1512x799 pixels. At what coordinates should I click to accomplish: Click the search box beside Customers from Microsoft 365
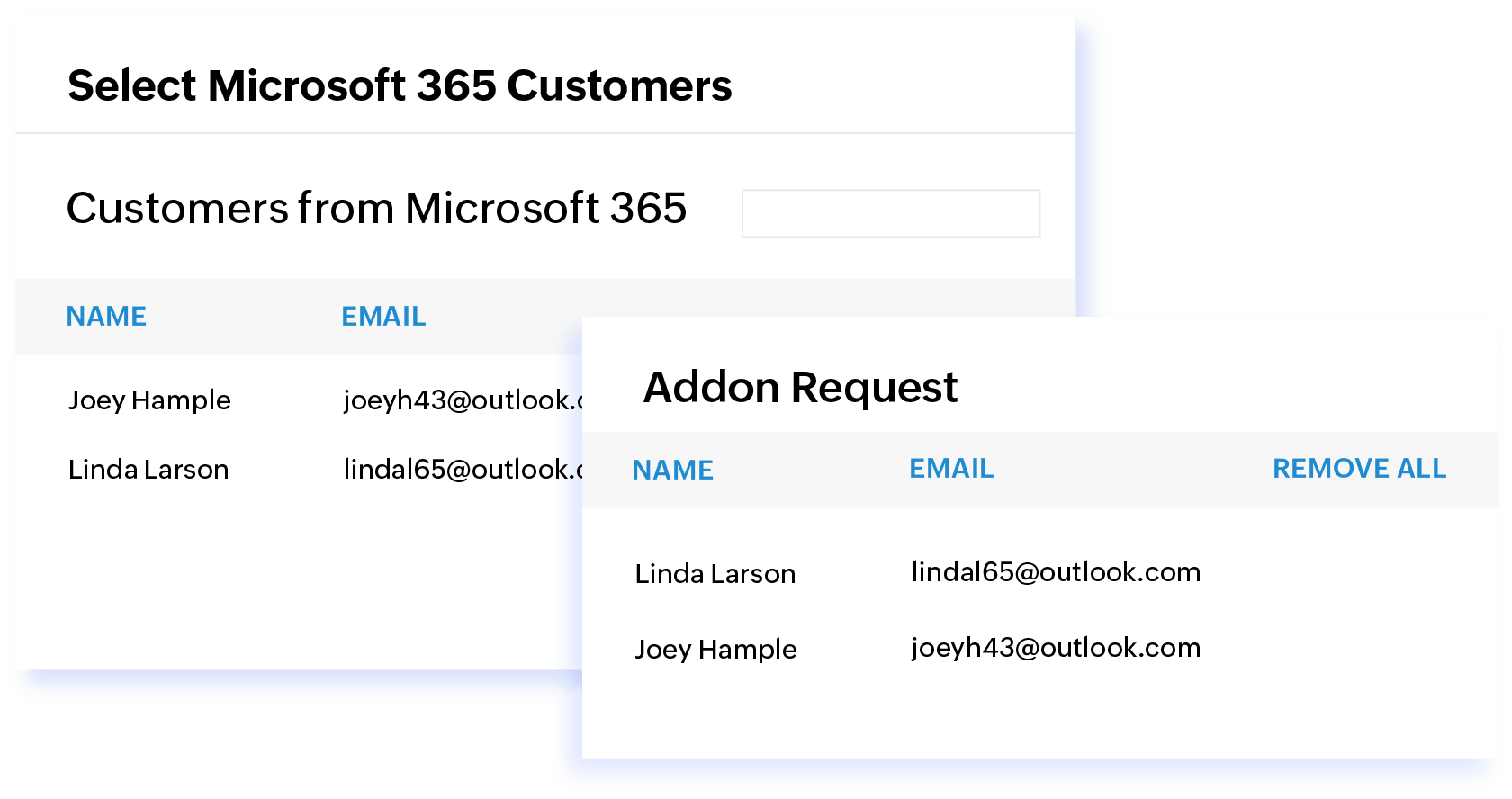890,213
